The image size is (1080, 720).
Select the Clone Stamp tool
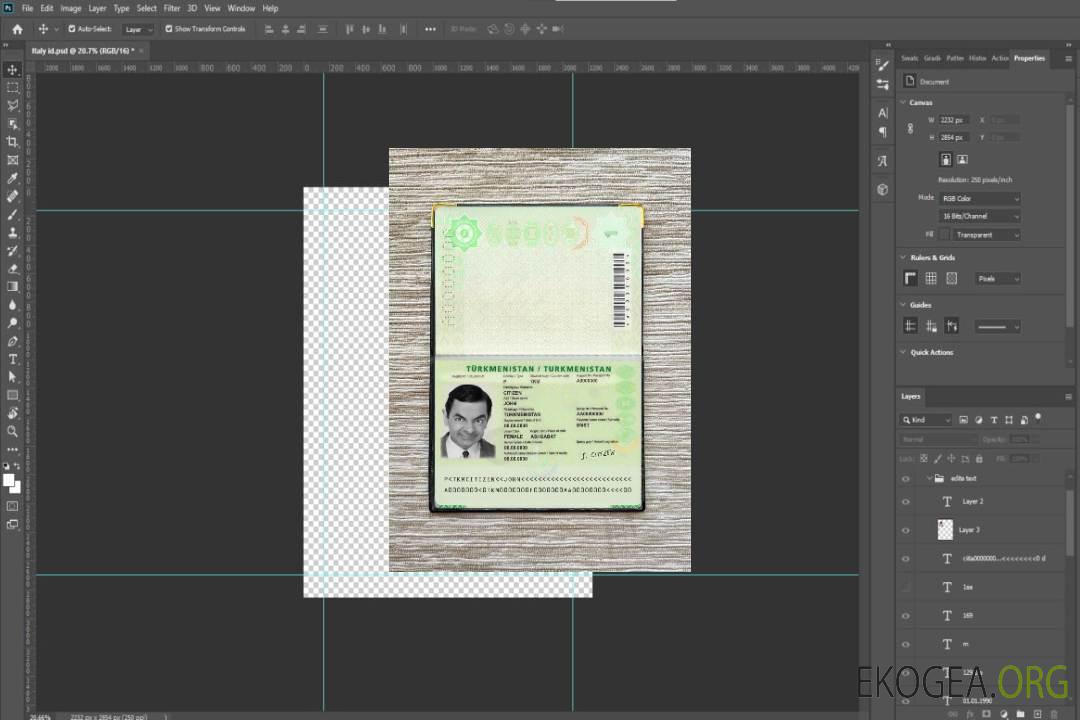(x=12, y=232)
